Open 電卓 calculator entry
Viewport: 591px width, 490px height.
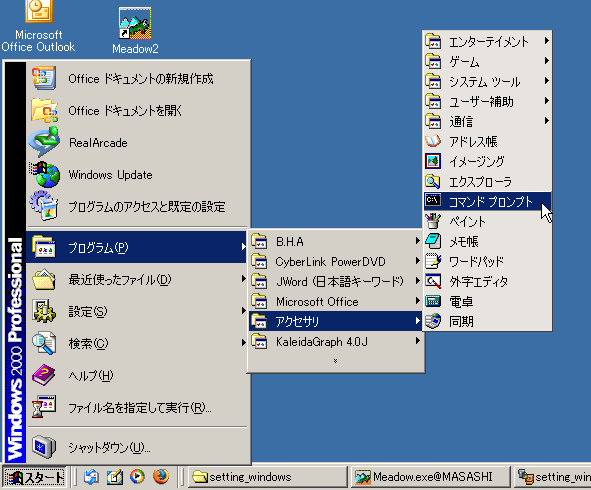point(487,301)
